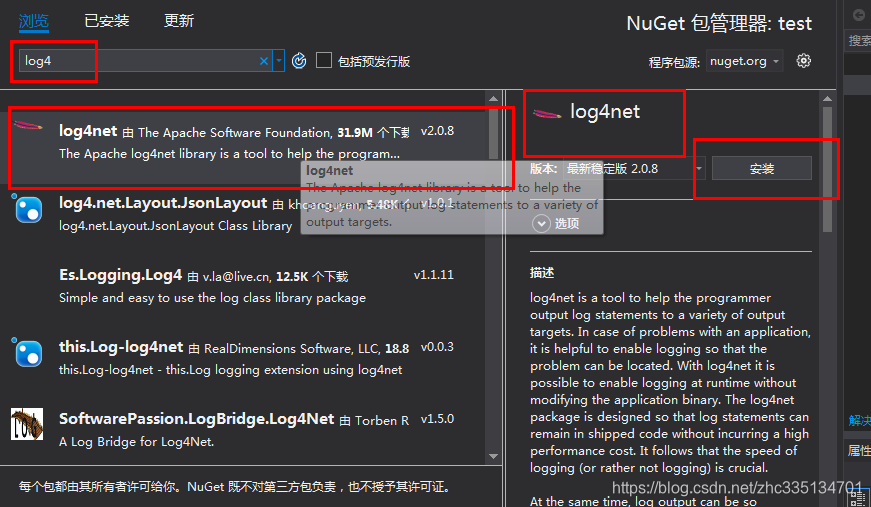This screenshot has height=507, width=871.
Task: Click the log4net feather icon in list
Action: tap(27, 126)
